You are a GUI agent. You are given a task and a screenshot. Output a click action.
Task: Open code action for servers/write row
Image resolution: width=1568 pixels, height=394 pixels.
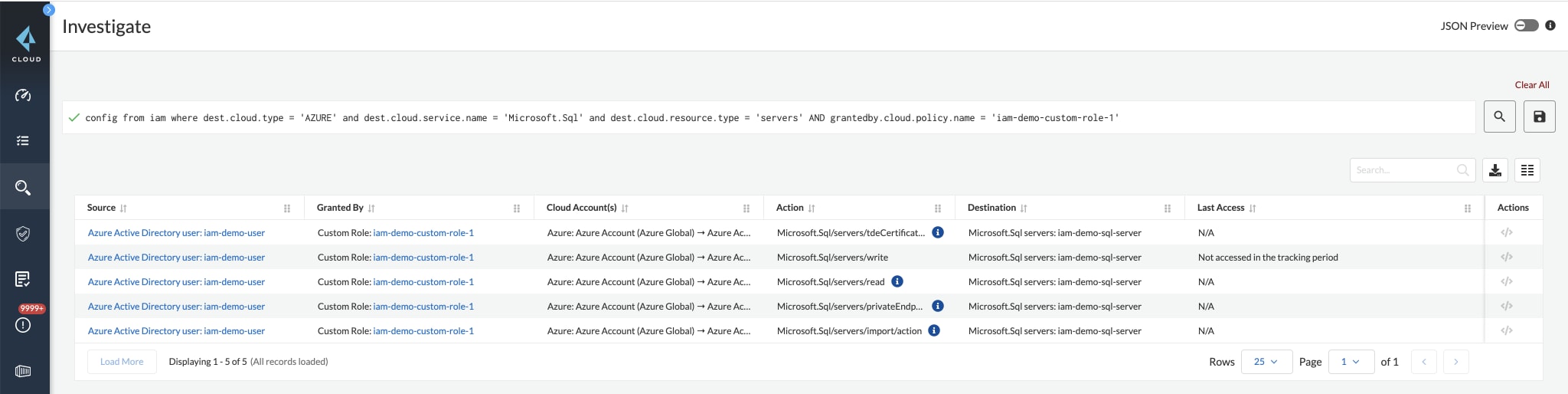coord(1507,257)
